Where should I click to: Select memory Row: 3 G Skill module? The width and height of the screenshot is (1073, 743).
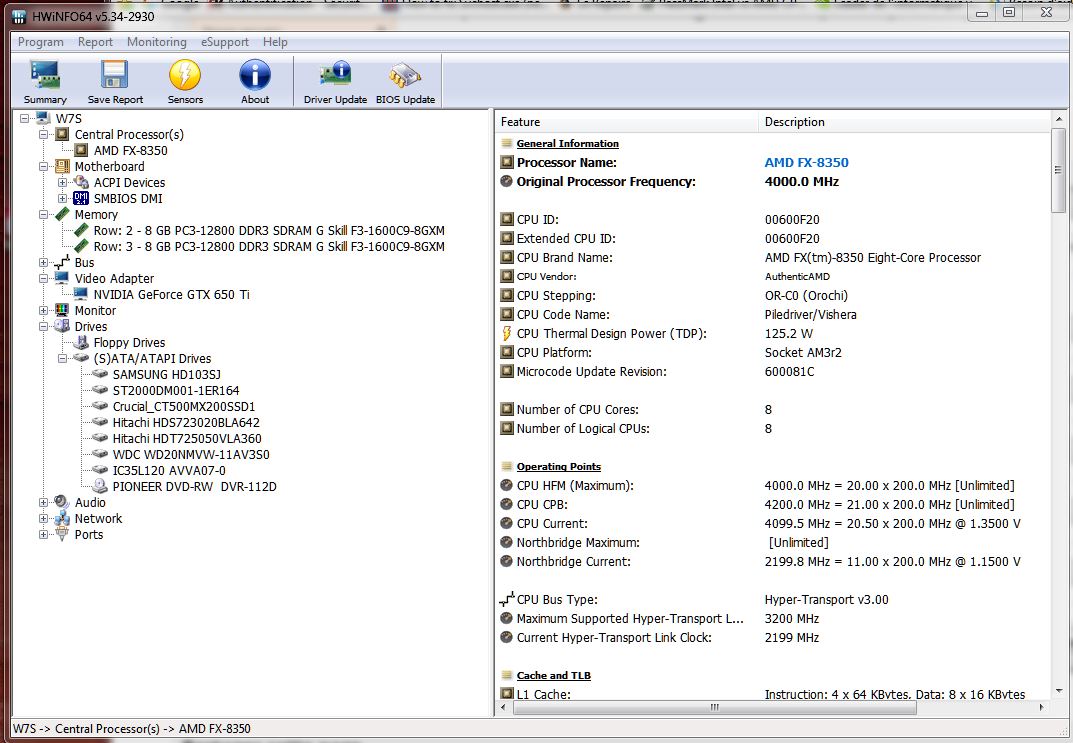point(269,246)
